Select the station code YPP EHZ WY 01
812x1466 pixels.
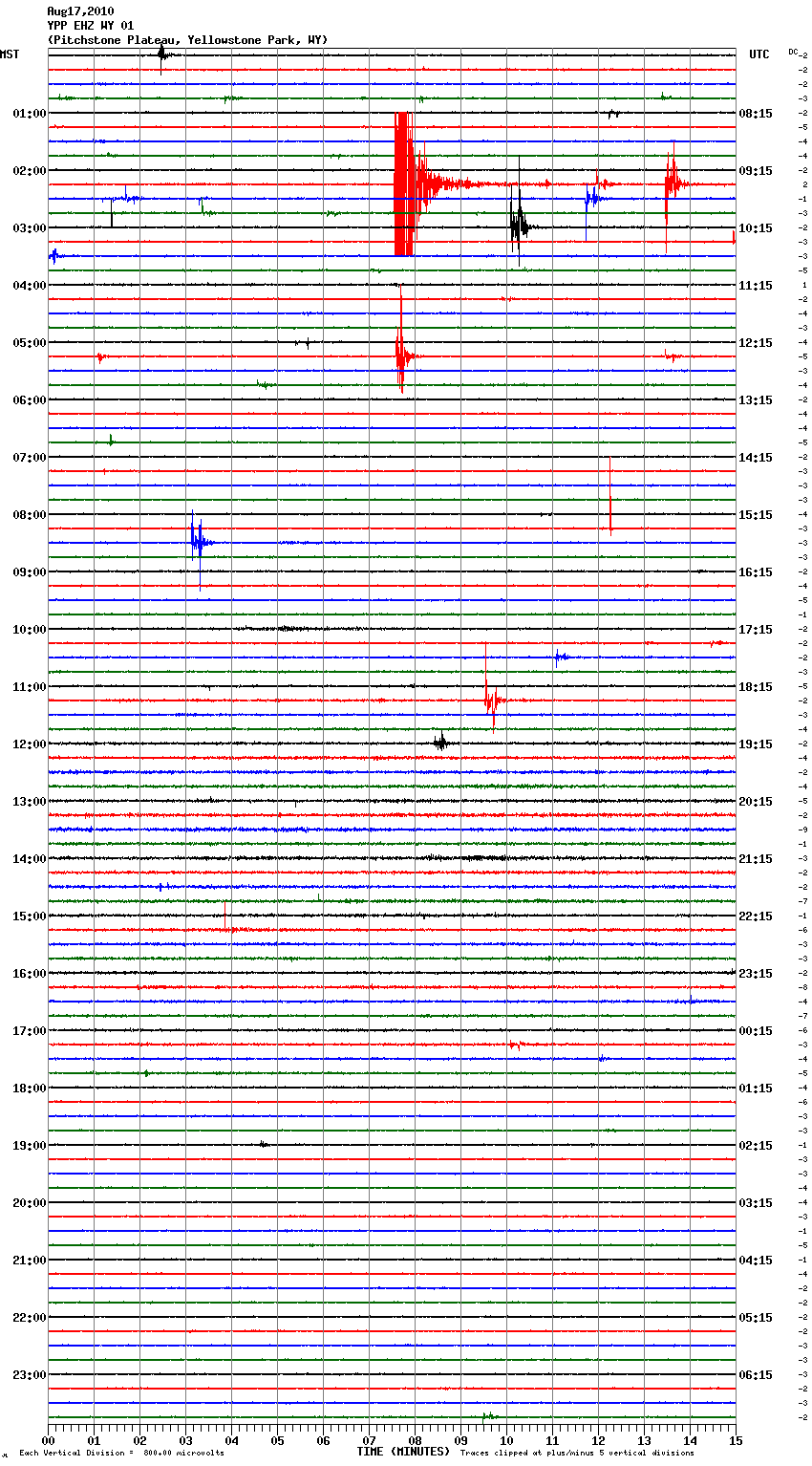(x=91, y=26)
